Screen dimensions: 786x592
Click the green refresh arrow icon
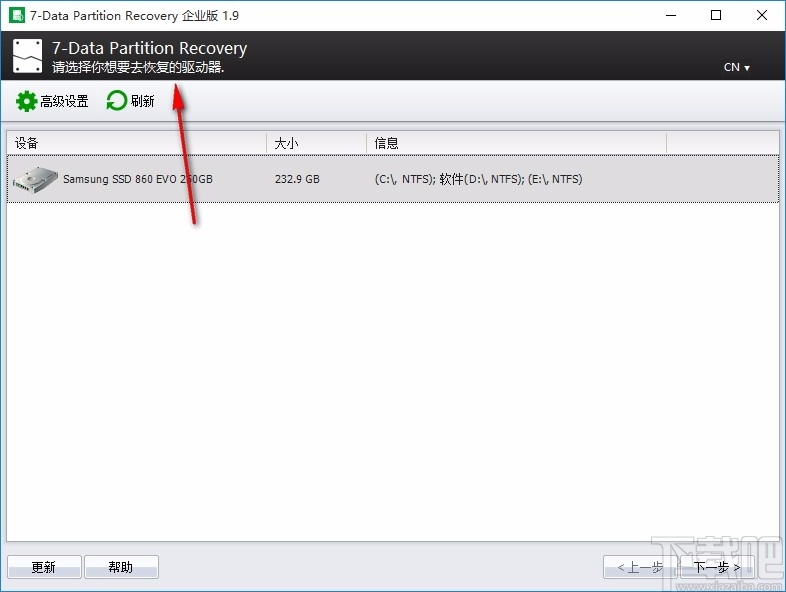coord(117,101)
